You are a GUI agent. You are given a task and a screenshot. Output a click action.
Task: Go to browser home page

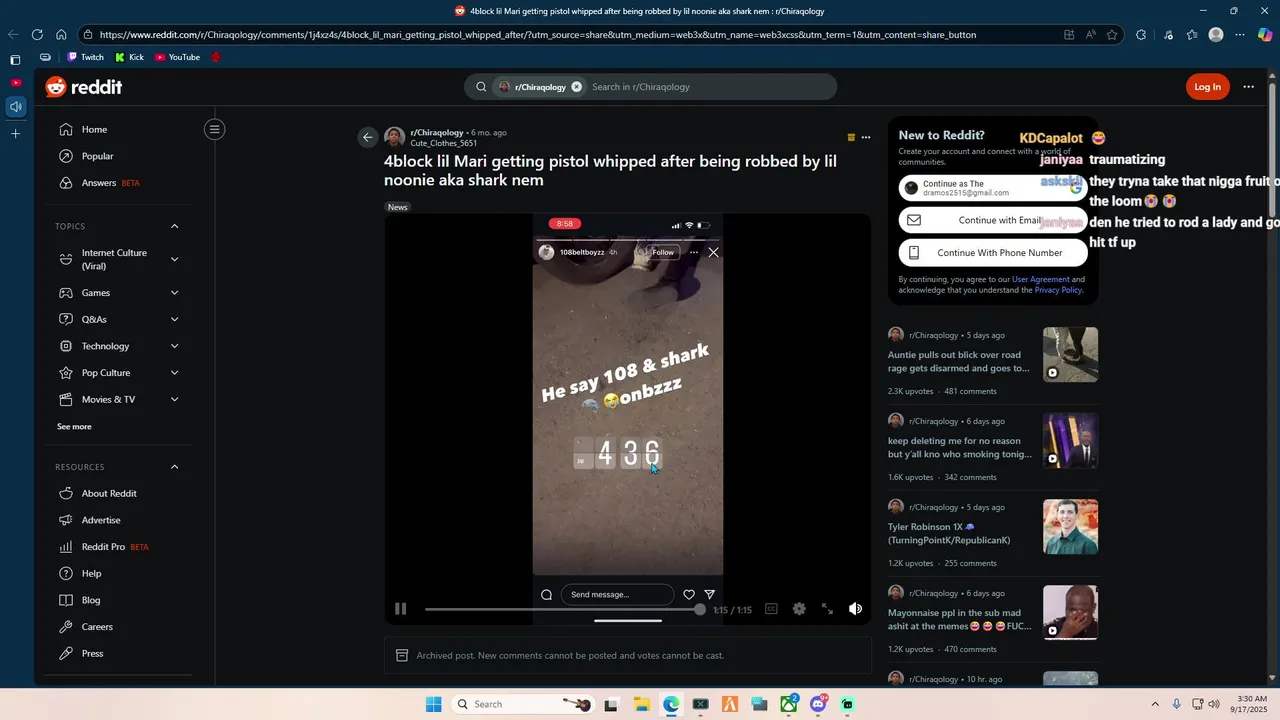pos(61,34)
